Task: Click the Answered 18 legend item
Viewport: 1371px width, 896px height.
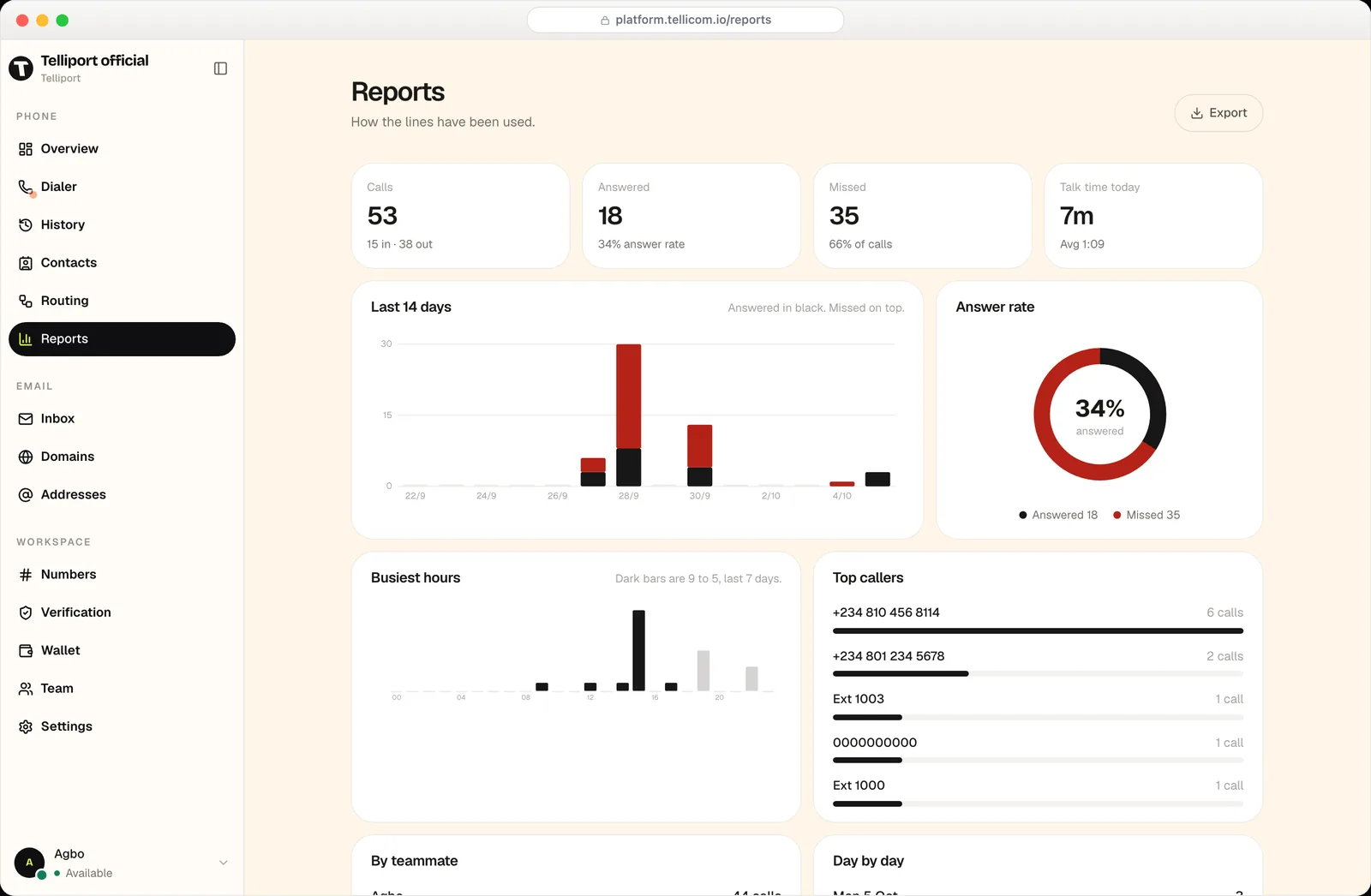Action: [x=1058, y=515]
